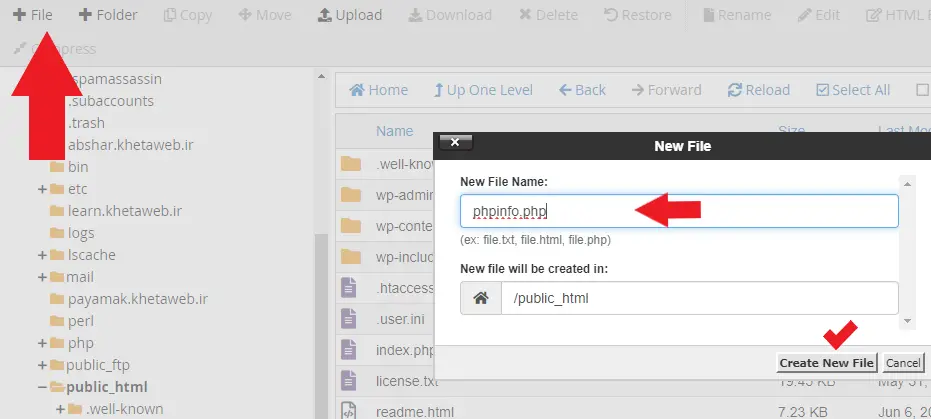Click the tree panel scroll-up arrow
This screenshot has width=931, height=419.
[x=321, y=76]
